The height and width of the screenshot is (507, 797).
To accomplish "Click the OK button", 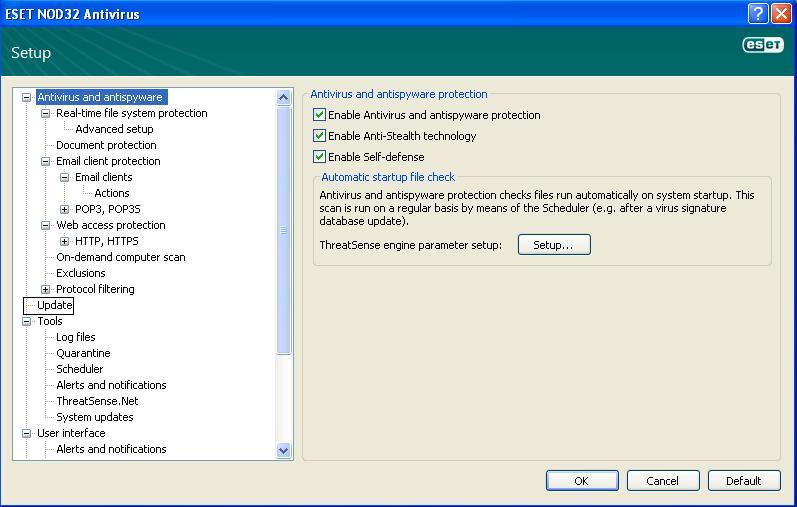I will tap(582, 481).
